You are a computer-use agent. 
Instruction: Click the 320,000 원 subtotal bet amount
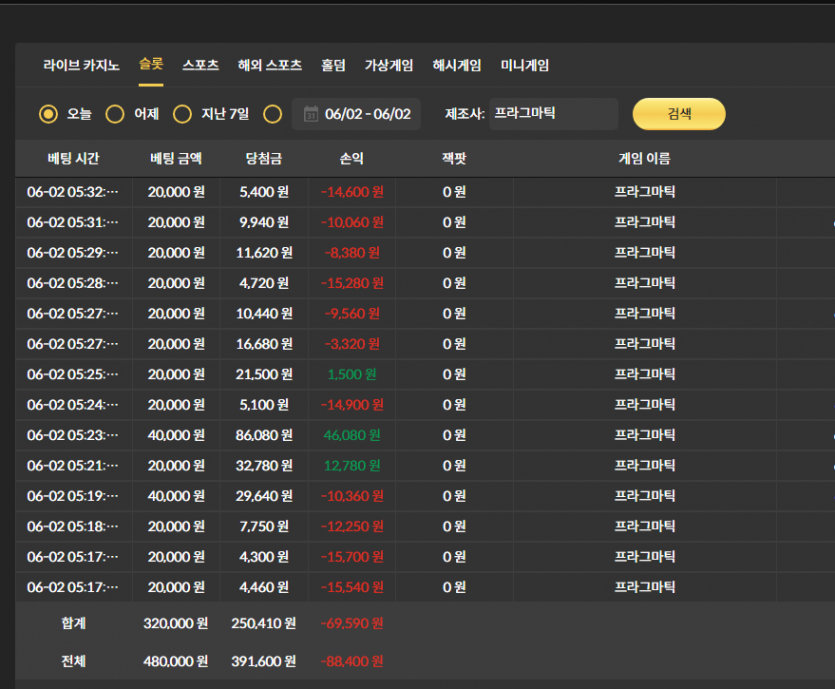(x=175, y=623)
